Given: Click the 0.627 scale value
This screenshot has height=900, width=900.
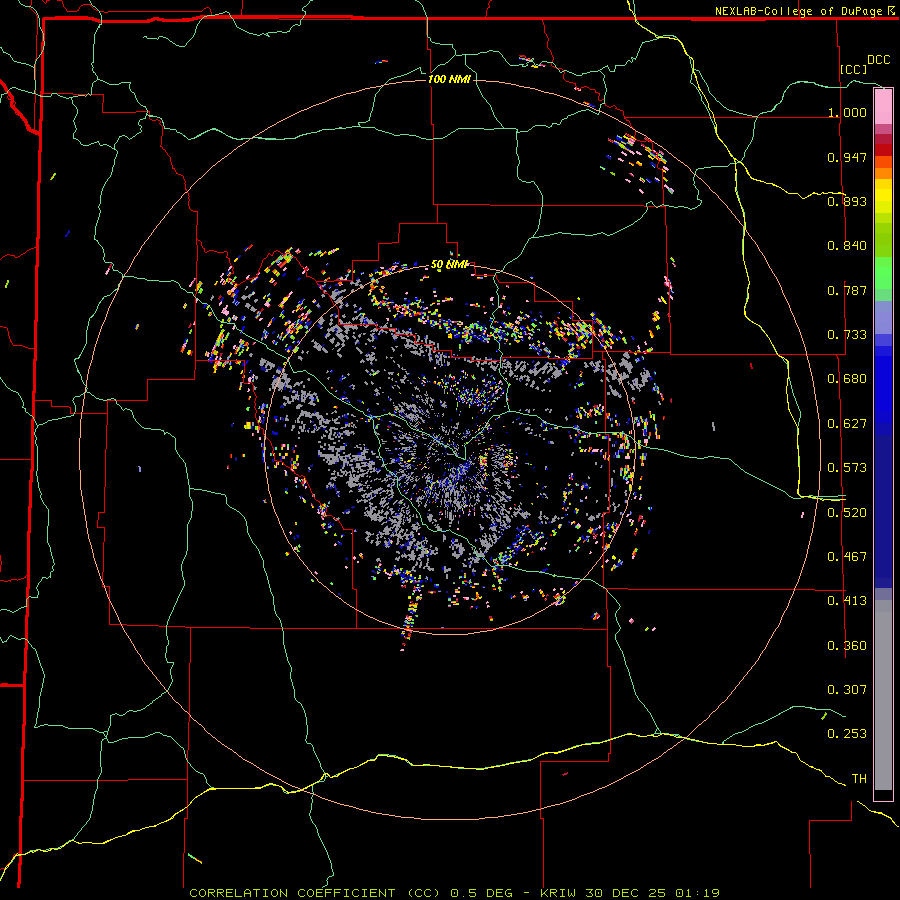Looking at the screenshot, I should pyautogui.click(x=847, y=424).
